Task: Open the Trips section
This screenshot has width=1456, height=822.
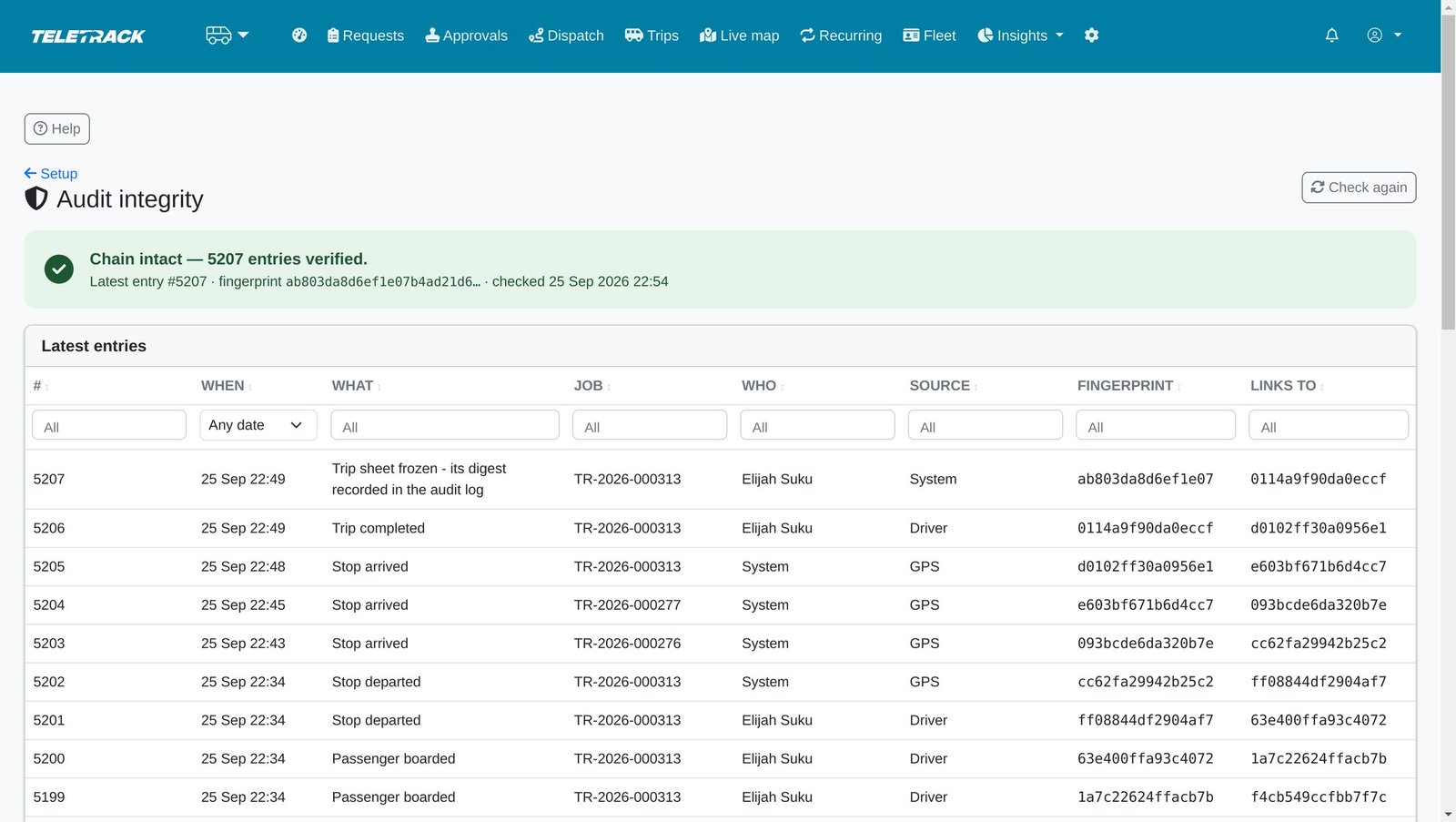Action: tap(652, 36)
